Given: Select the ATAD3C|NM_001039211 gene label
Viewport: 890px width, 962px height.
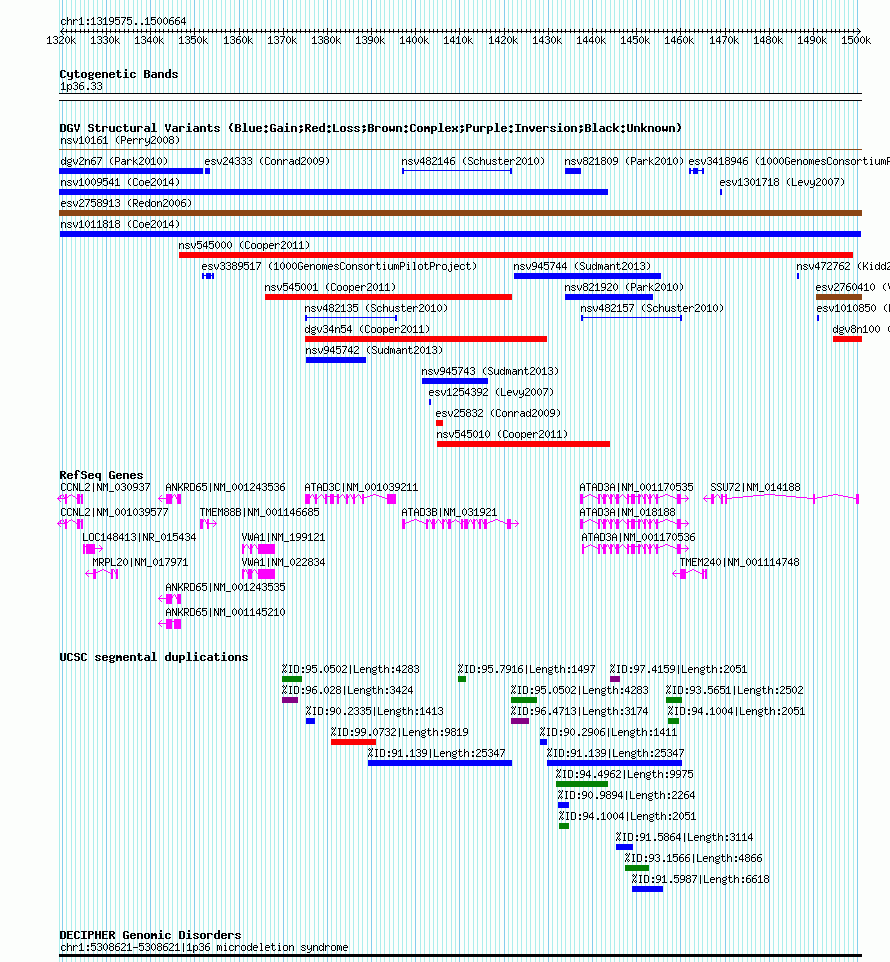Looking at the screenshot, I should [x=361, y=487].
